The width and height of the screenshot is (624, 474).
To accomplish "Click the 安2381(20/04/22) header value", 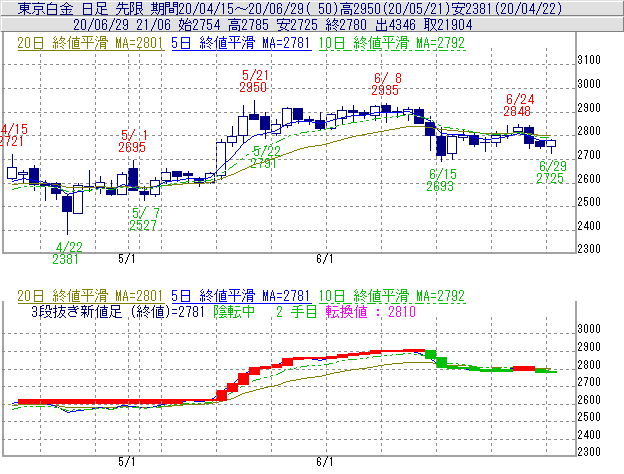I will pos(507,8).
